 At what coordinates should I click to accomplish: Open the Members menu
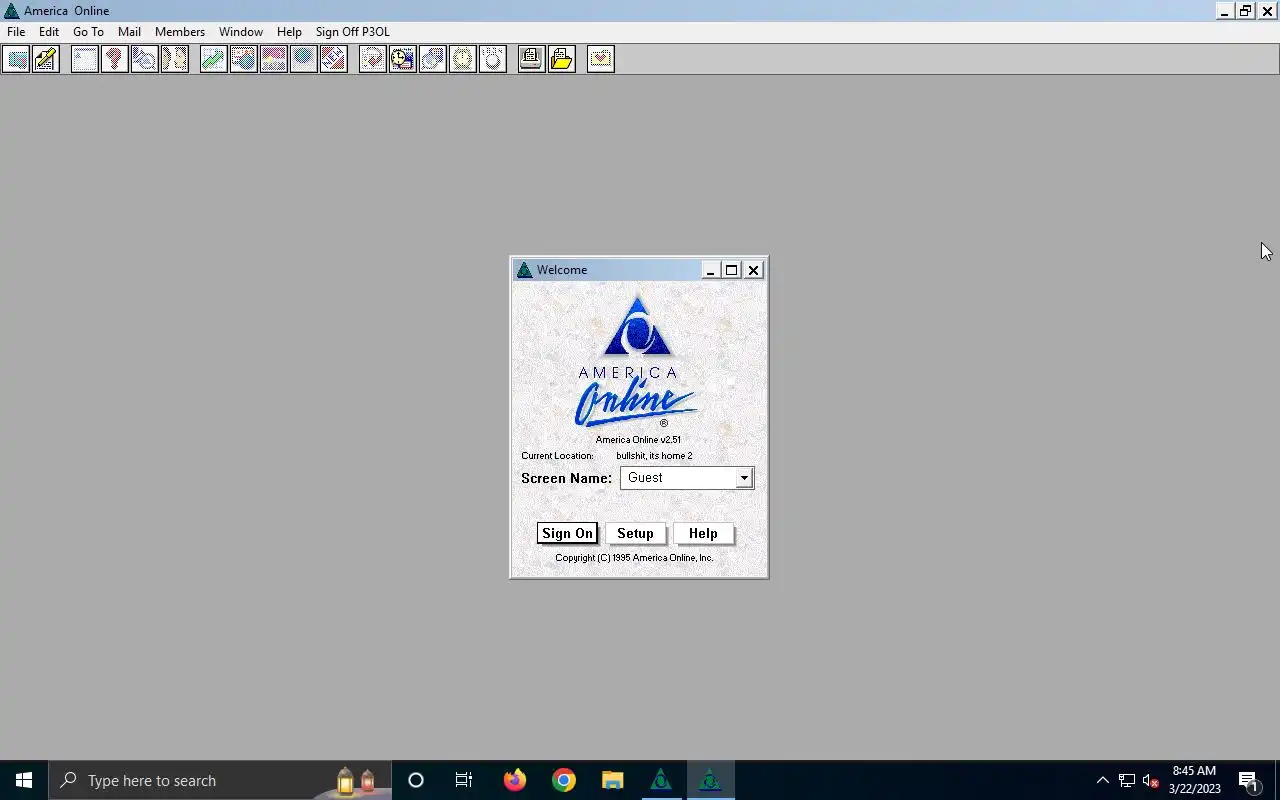point(180,32)
